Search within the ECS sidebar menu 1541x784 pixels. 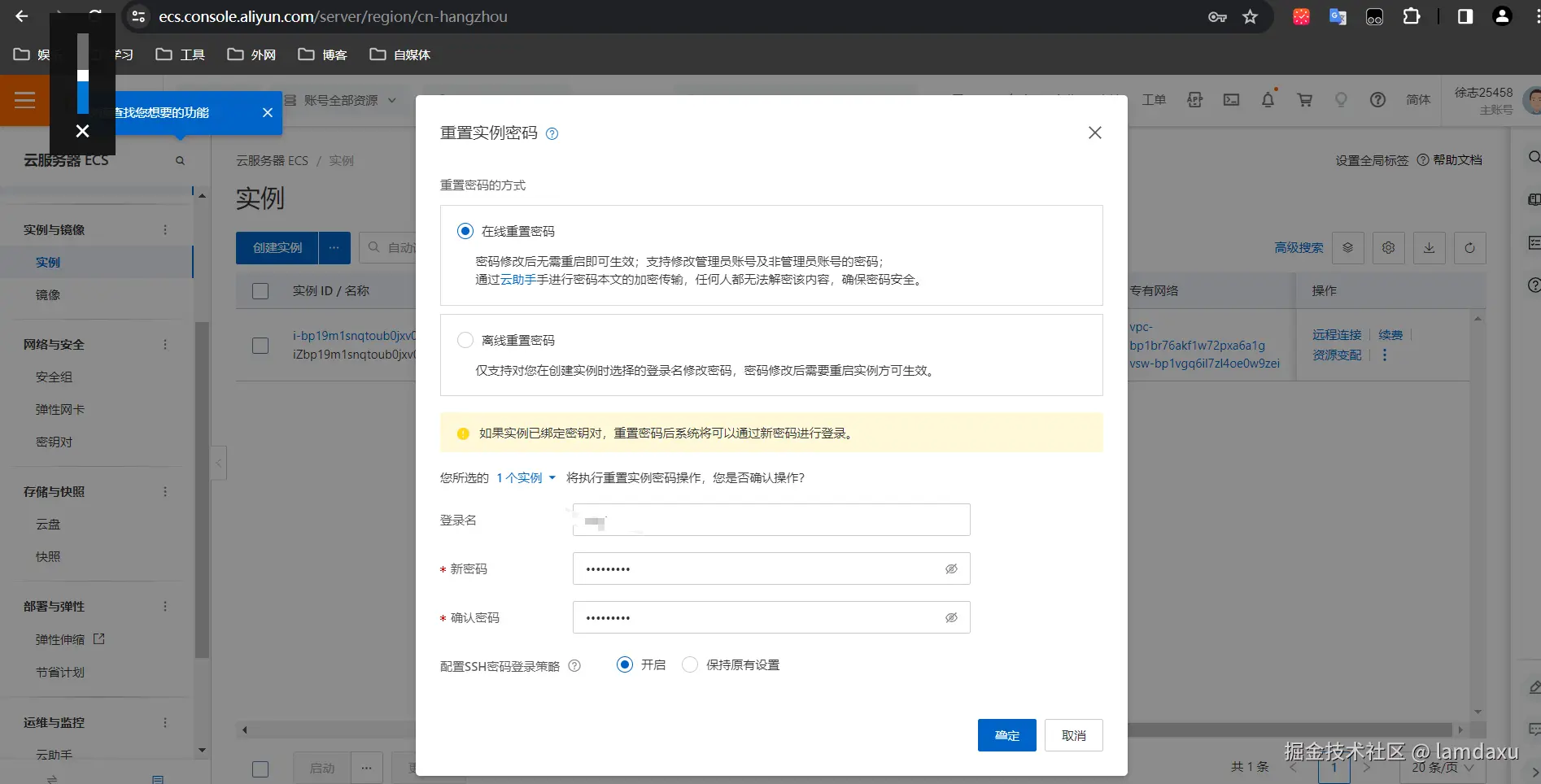click(x=180, y=161)
